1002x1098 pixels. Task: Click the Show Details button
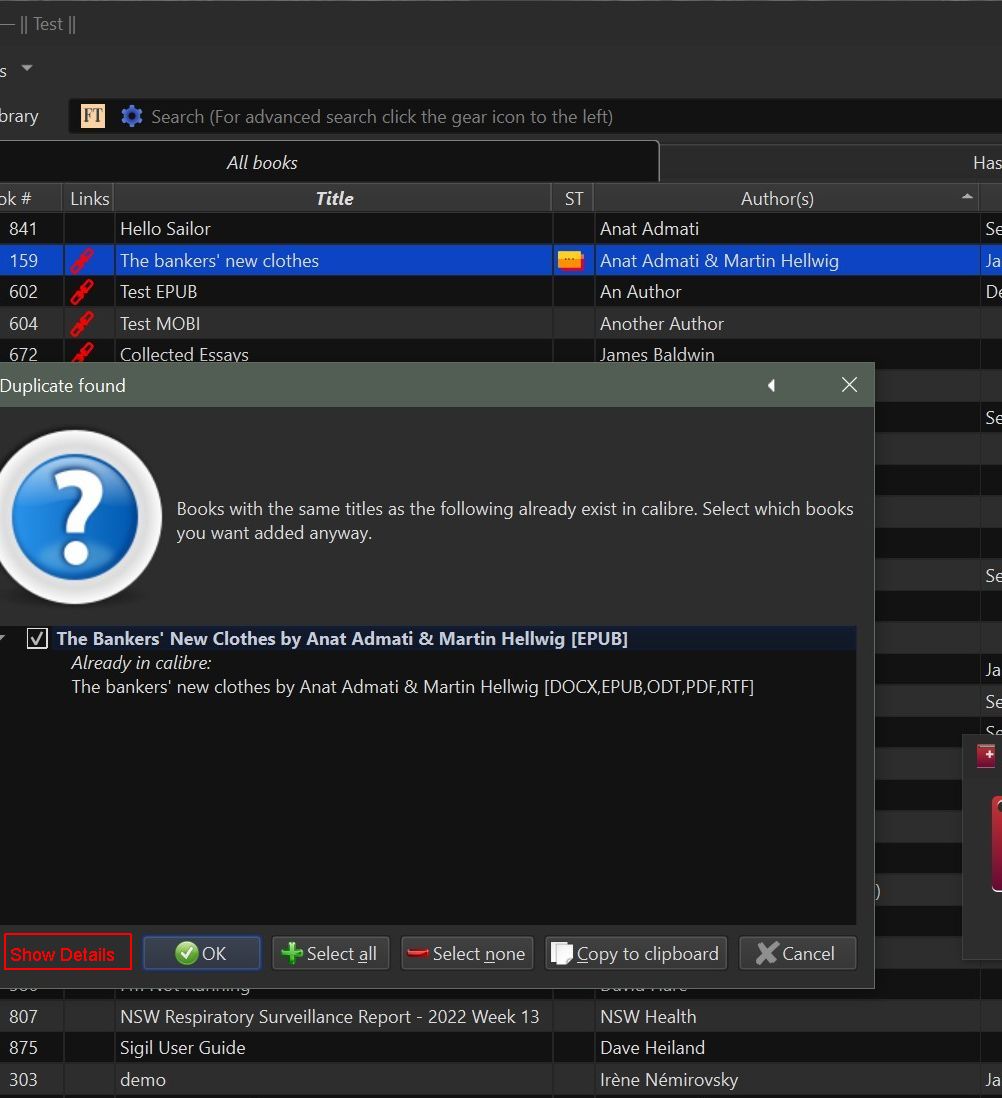pos(67,953)
